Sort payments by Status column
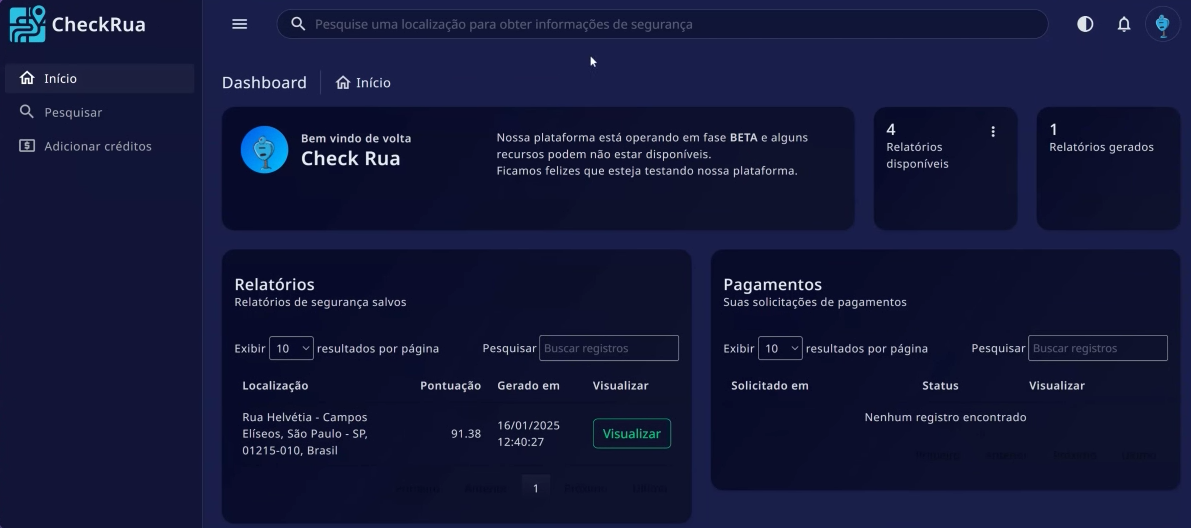The image size is (1191, 528). tap(940, 385)
